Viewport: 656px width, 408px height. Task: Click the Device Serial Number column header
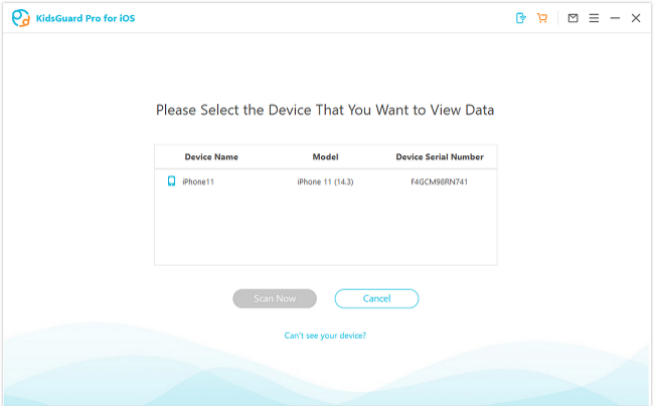click(x=440, y=157)
